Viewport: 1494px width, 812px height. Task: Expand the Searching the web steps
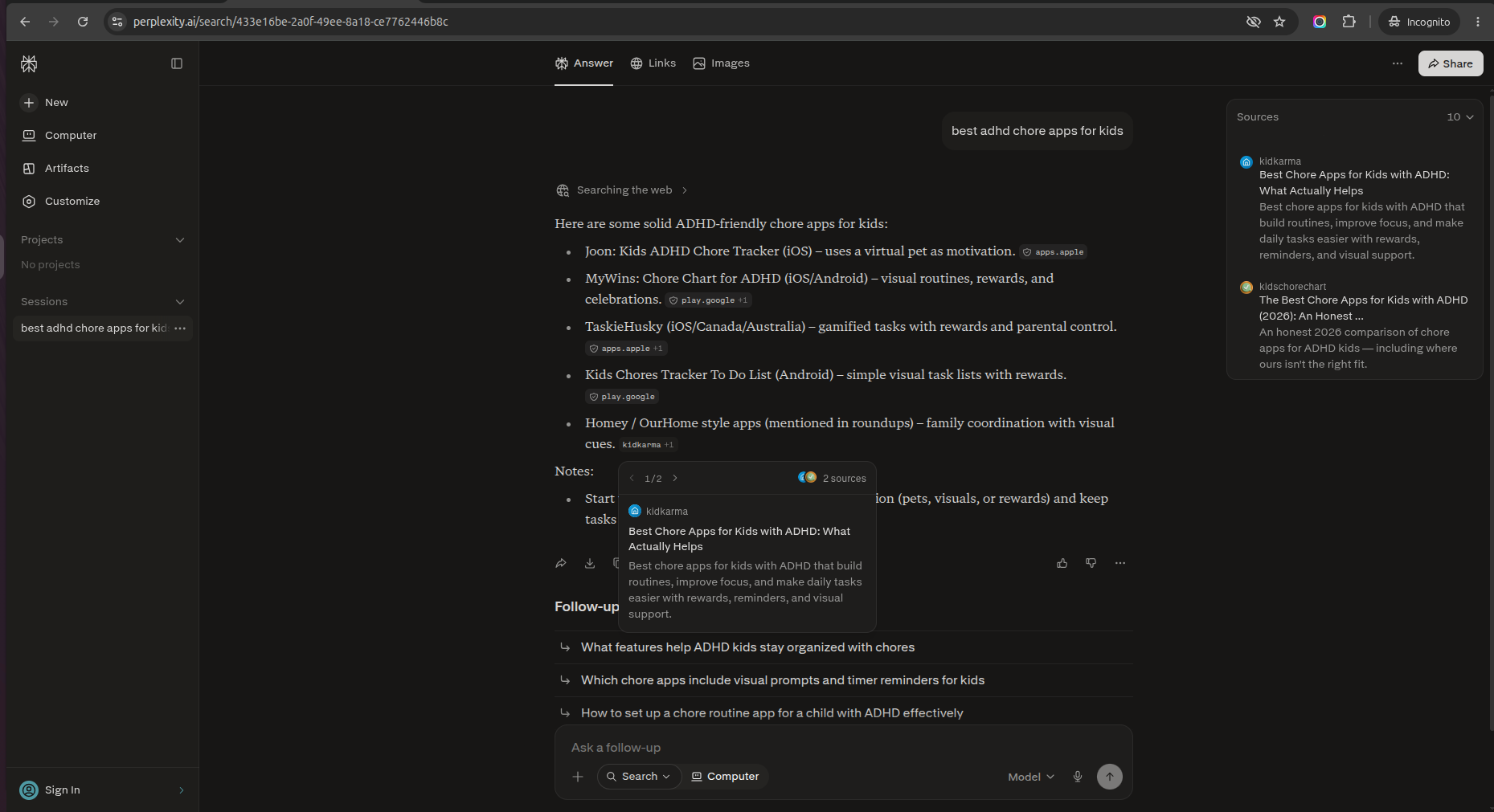[622, 190]
